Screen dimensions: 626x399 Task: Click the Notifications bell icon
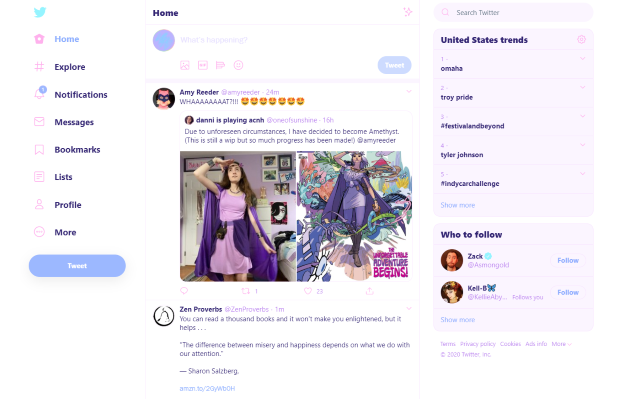40,93
